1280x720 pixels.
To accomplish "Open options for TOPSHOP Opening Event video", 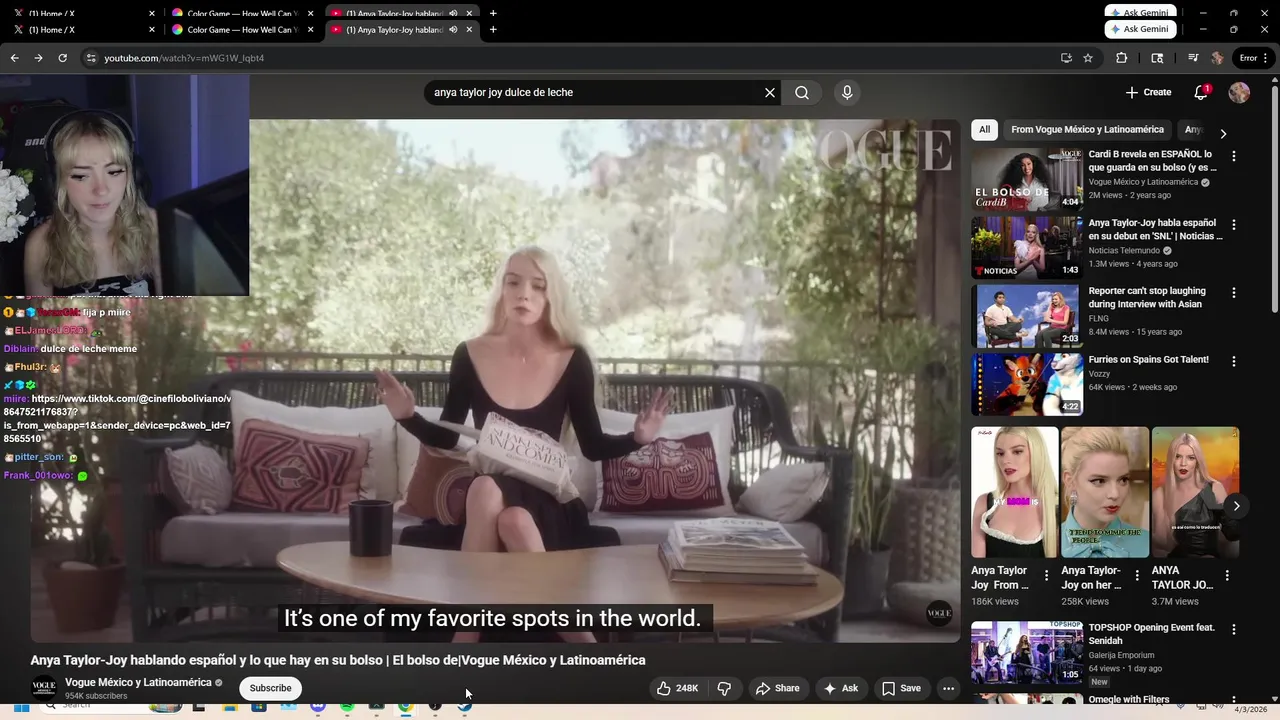I will (1233, 630).
